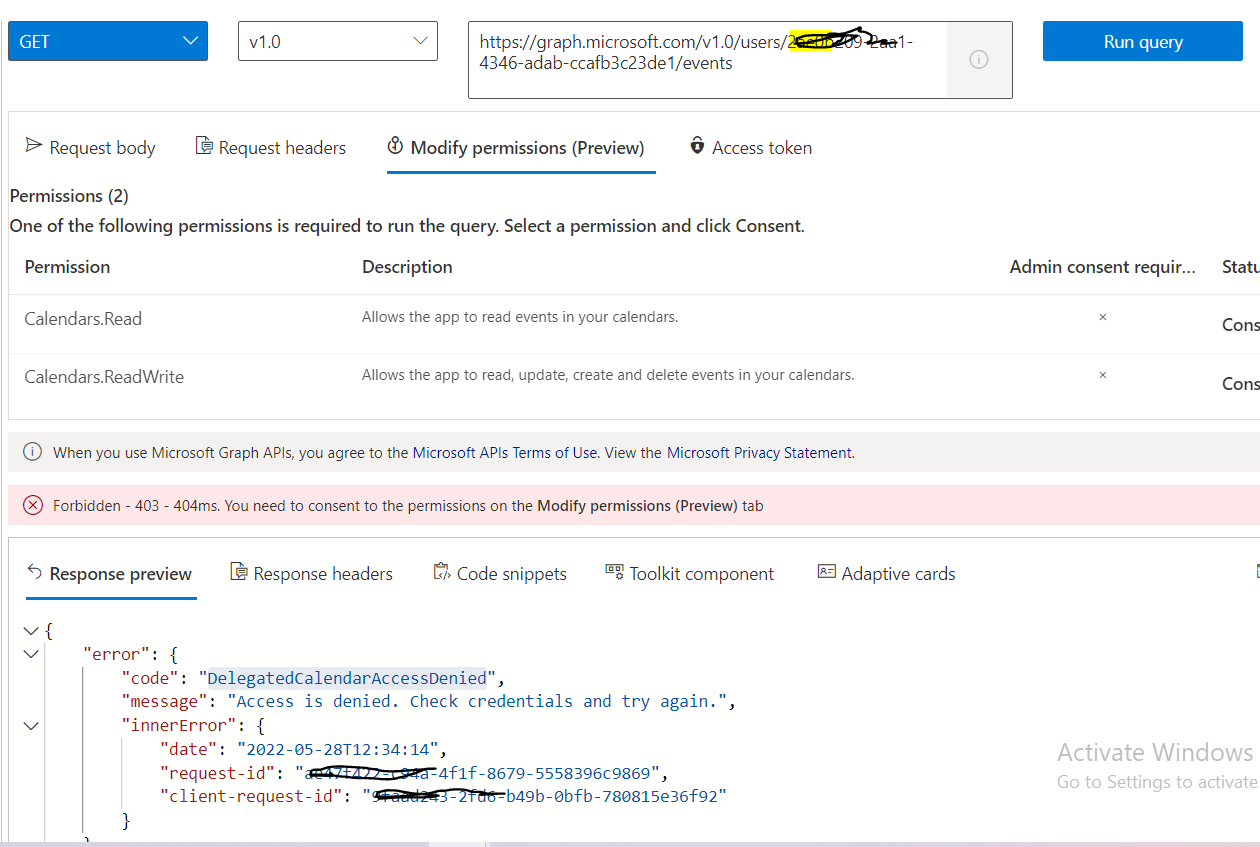Click the Toolkit component icon
This screenshot has width=1260, height=847.
612,572
